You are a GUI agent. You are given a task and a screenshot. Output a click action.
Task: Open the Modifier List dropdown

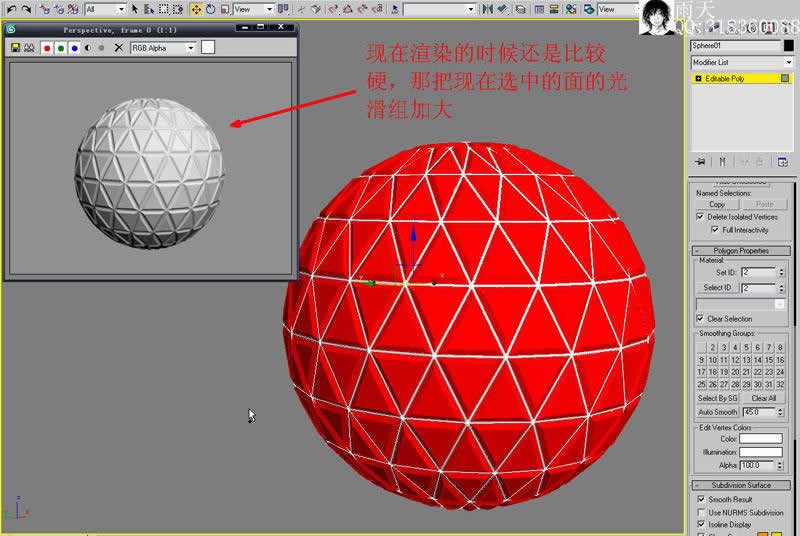tap(741, 62)
